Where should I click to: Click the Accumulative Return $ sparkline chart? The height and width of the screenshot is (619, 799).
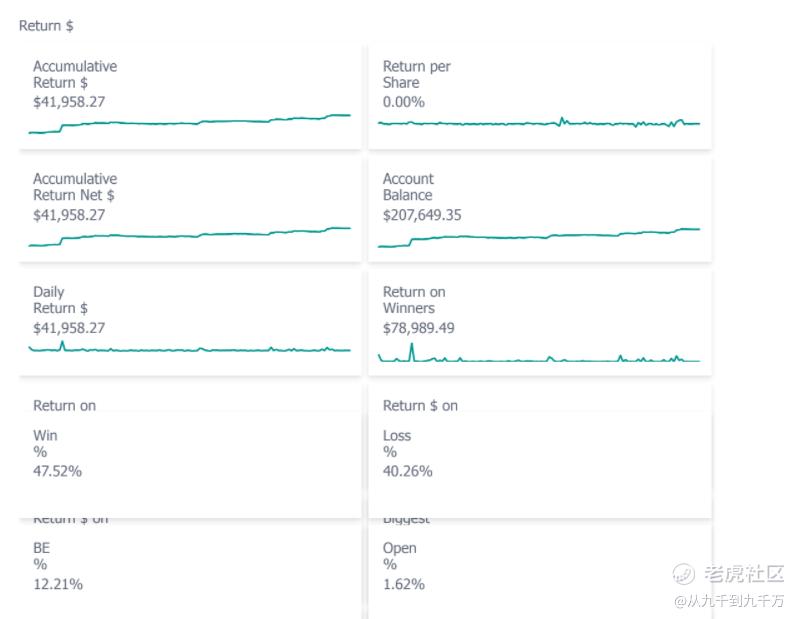190,123
